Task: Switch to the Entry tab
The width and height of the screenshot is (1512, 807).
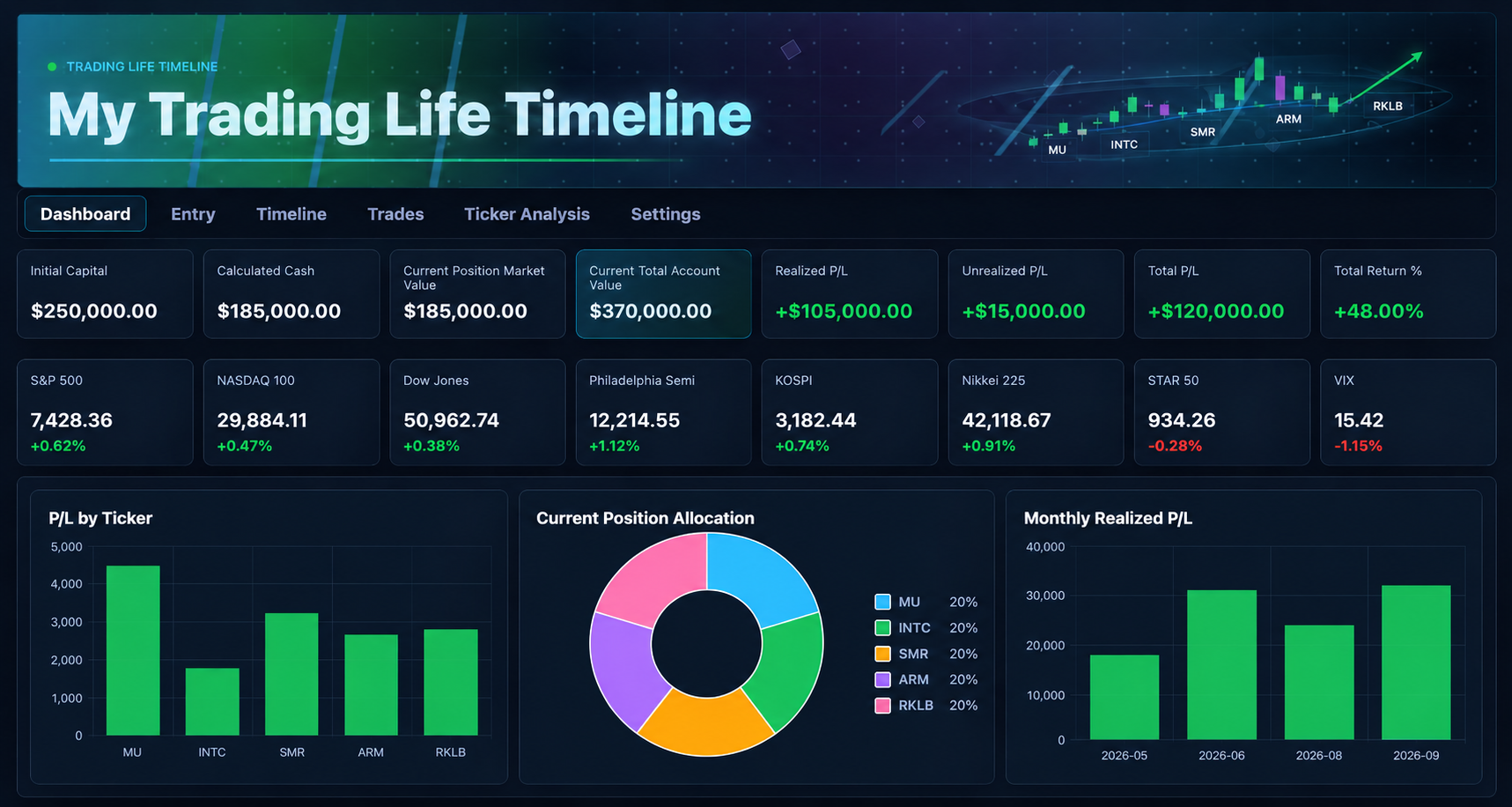Action: [x=193, y=214]
